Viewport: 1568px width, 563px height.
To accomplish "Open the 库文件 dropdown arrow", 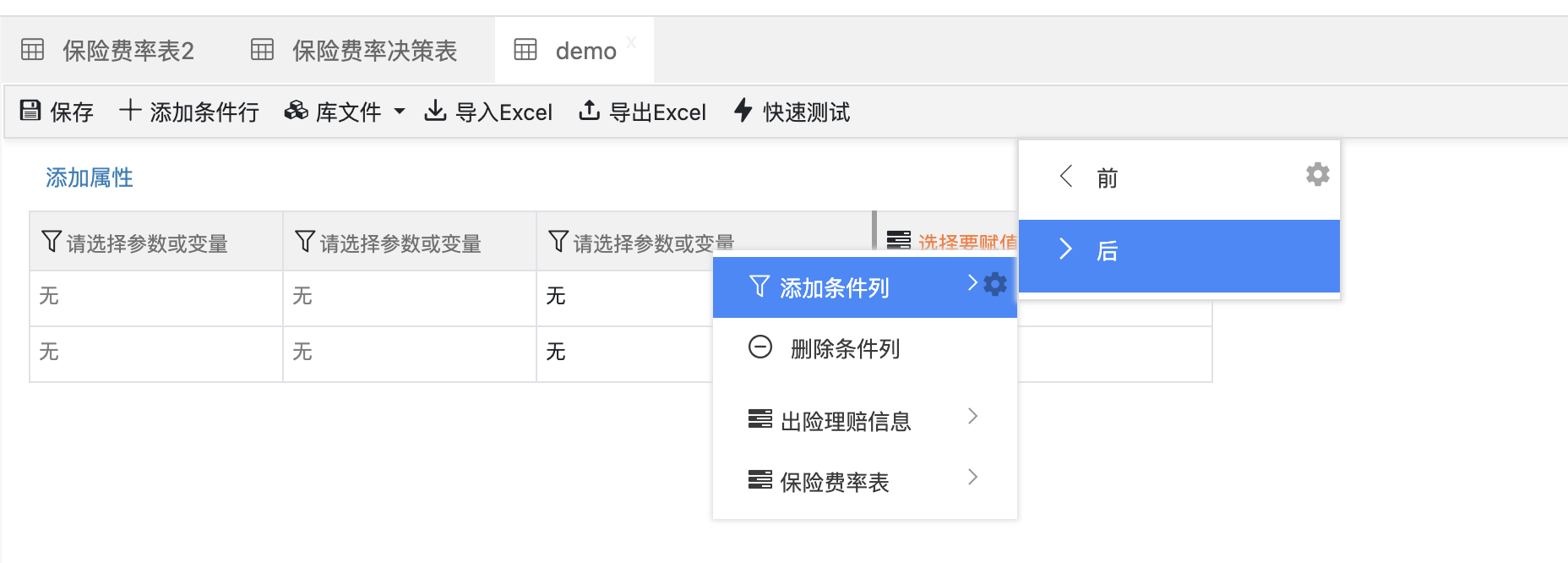I will (x=400, y=112).
